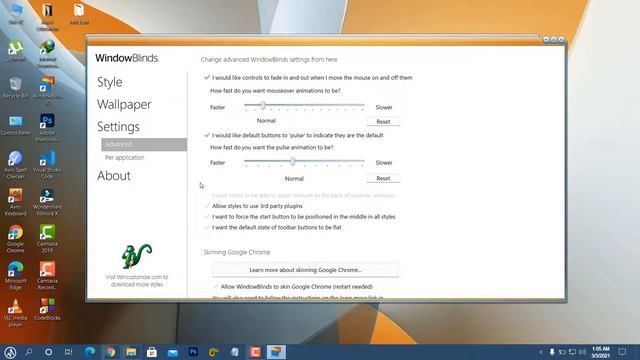Toggle default buttons 'pulse' checkbox
The height and width of the screenshot is (360, 640).
pos(207,135)
